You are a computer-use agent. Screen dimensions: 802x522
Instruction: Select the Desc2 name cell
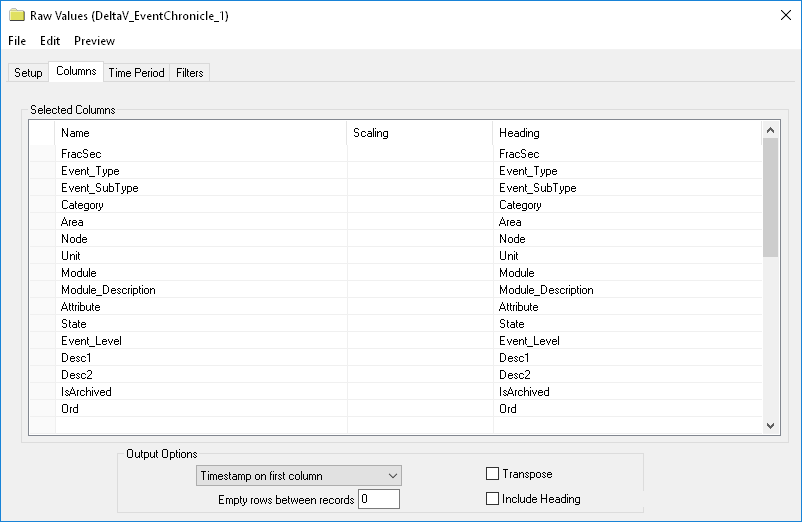pos(200,375)
